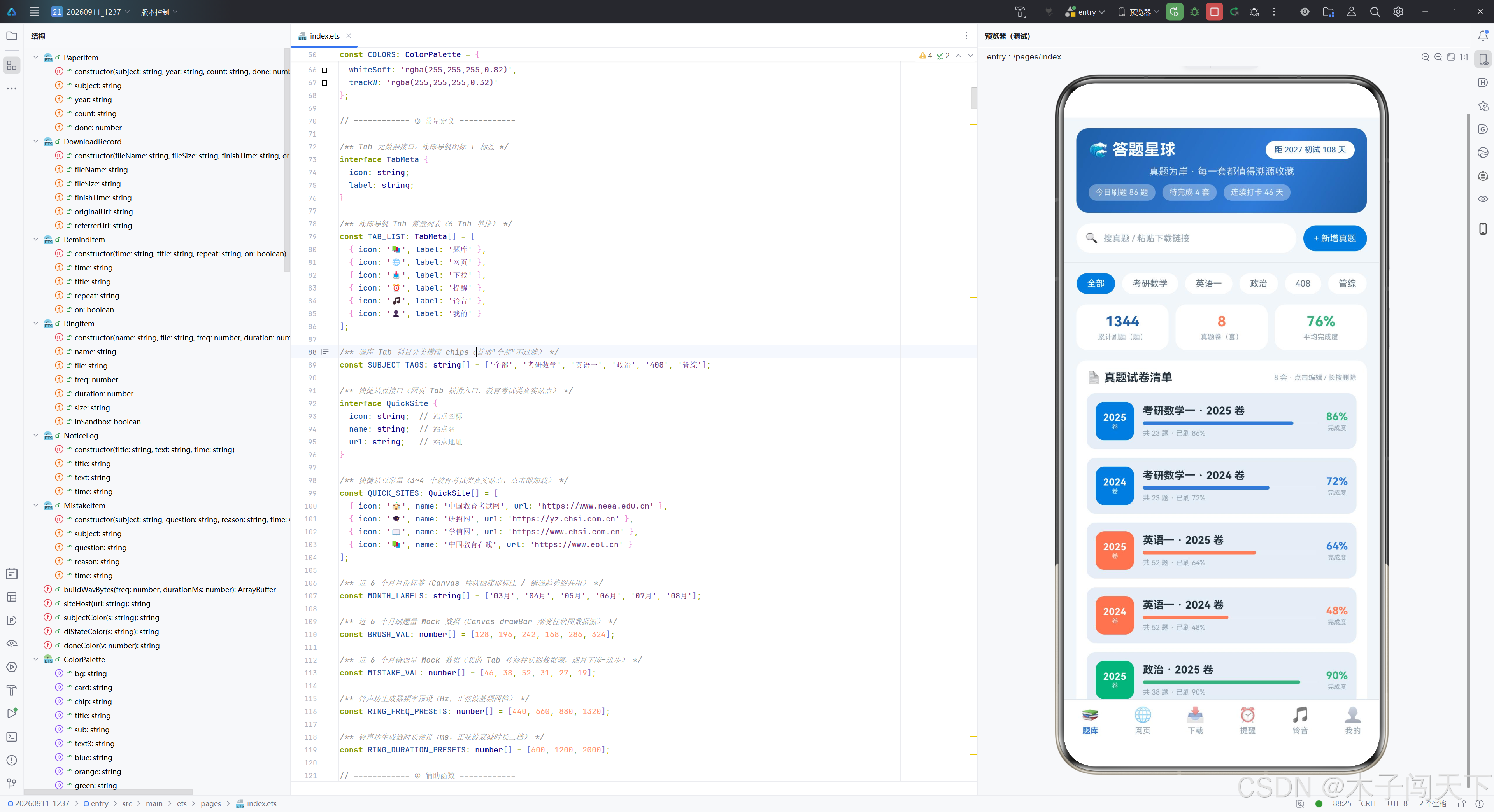Click the + 新增真题 button
This screenshot has height=812, width=1494.
pos(1334,238)
